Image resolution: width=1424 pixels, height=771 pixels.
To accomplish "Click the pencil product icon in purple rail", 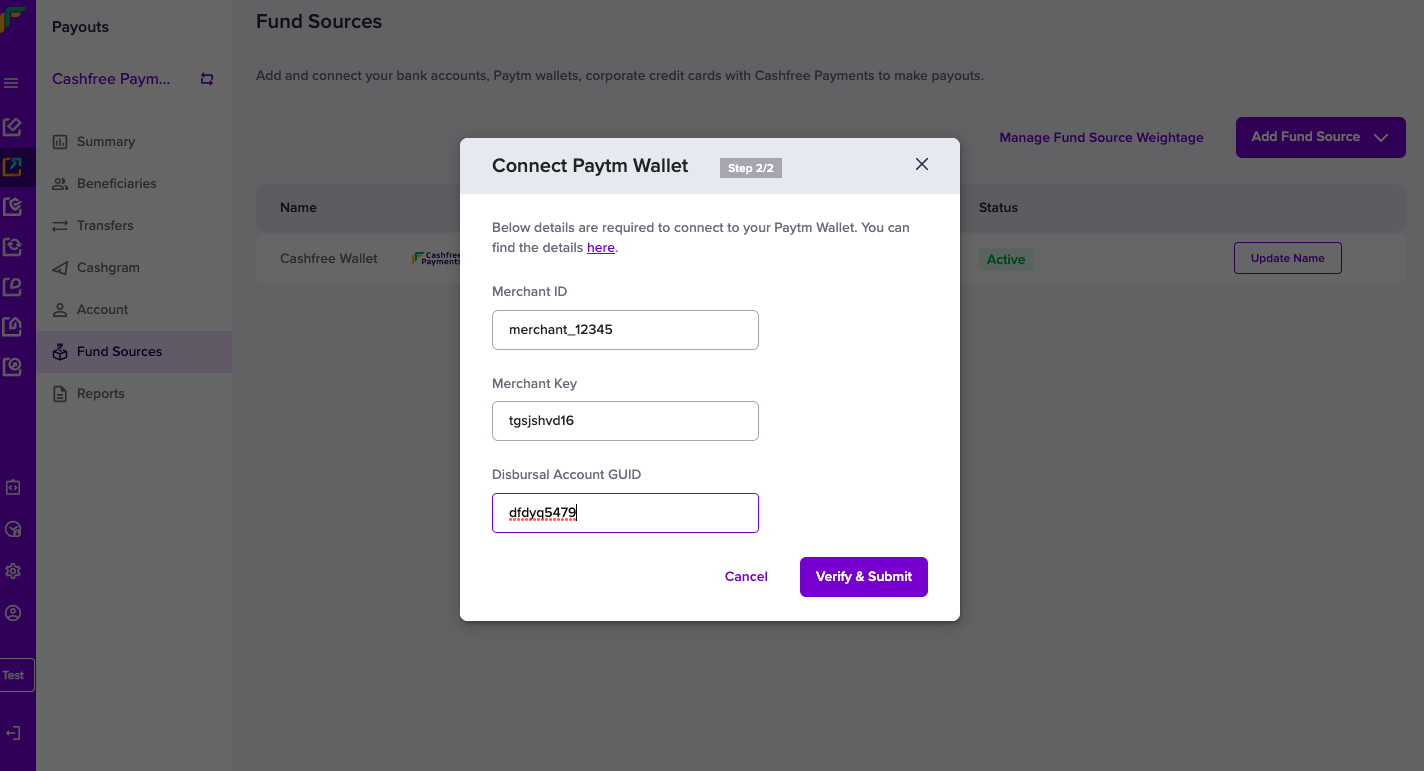I will (12, 127).
